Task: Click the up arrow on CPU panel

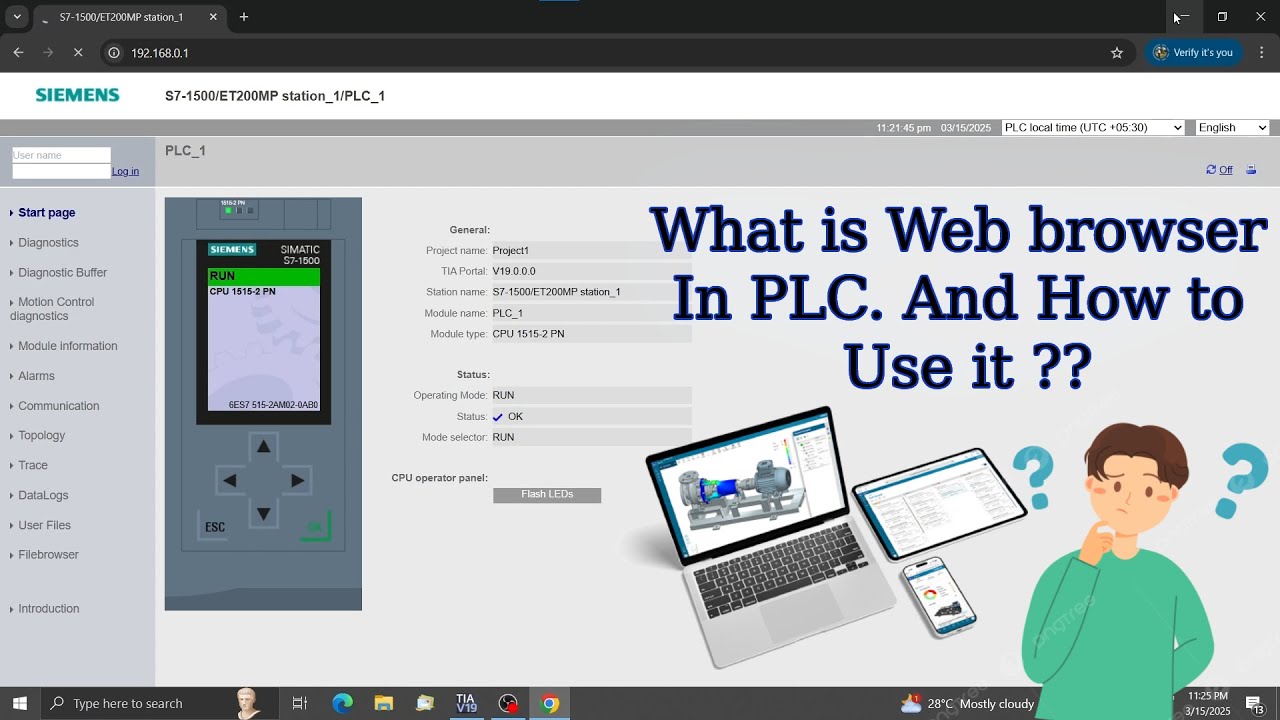Action: coord(263,447)
